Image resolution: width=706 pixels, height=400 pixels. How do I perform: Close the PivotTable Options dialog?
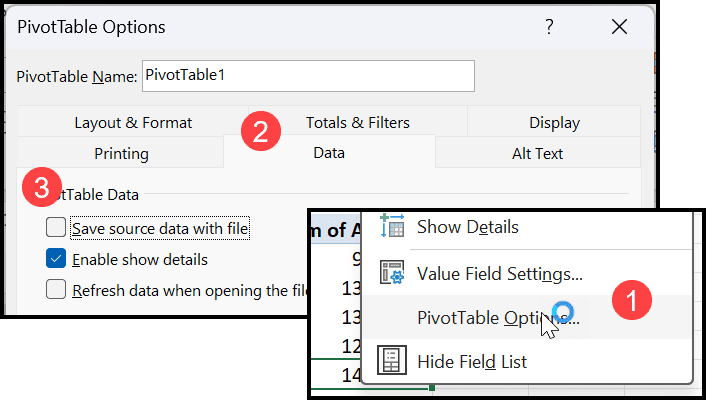(620, 27)
